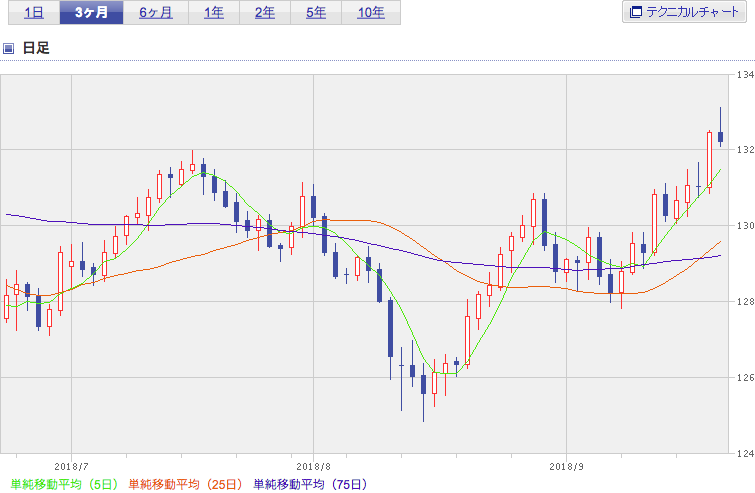The height and width of the screenshot is (493, 755).
Task: Click the 2018/9 date axis label
Action: [566, 467]
